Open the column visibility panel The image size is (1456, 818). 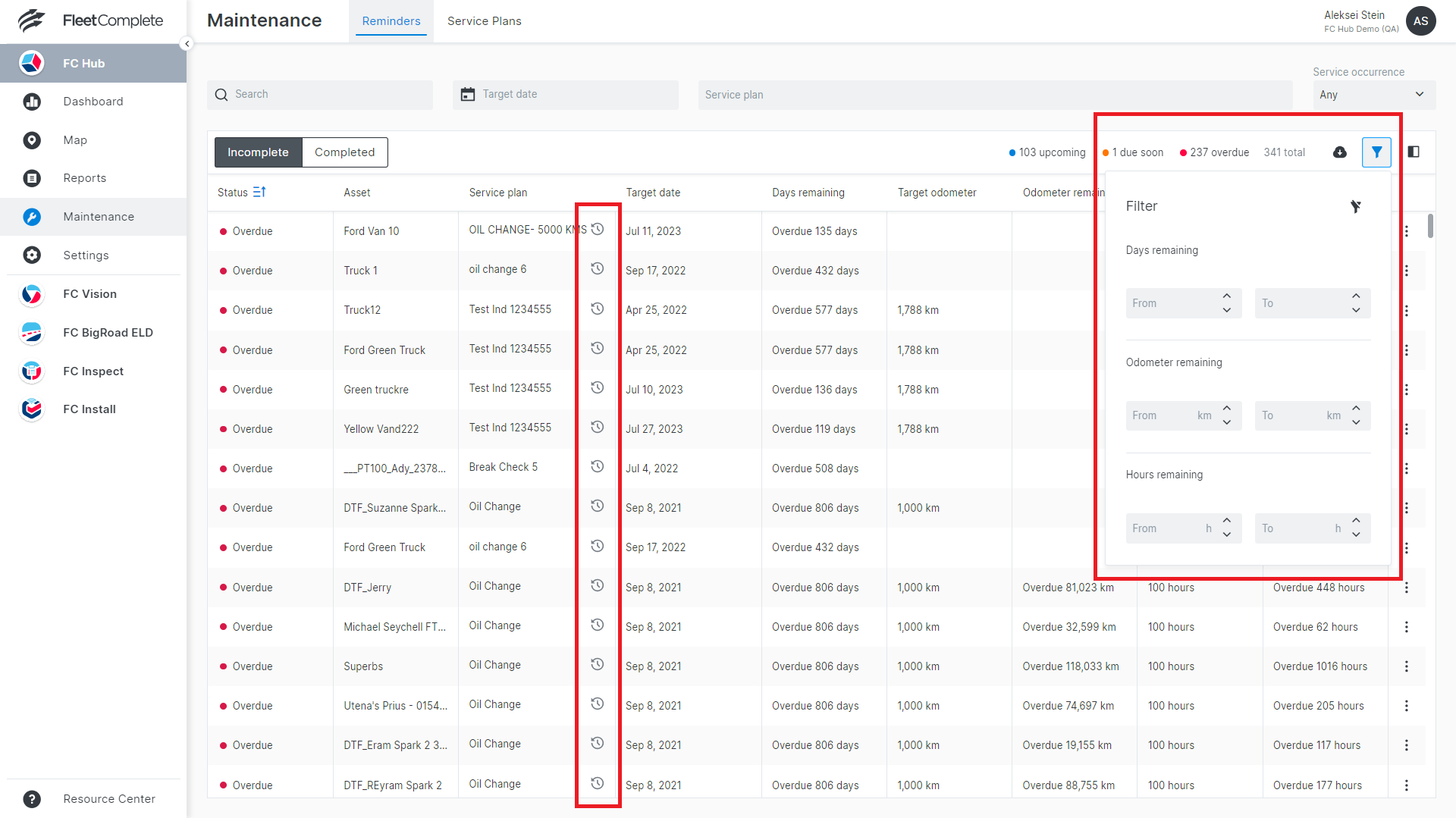1414,152
